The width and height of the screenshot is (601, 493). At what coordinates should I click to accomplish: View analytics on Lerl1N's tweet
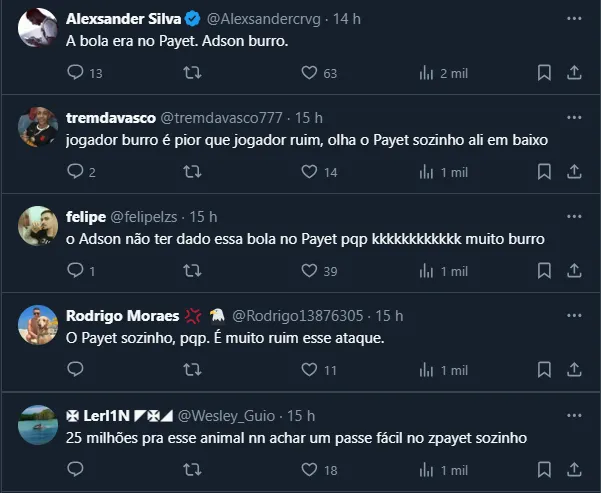427,469
